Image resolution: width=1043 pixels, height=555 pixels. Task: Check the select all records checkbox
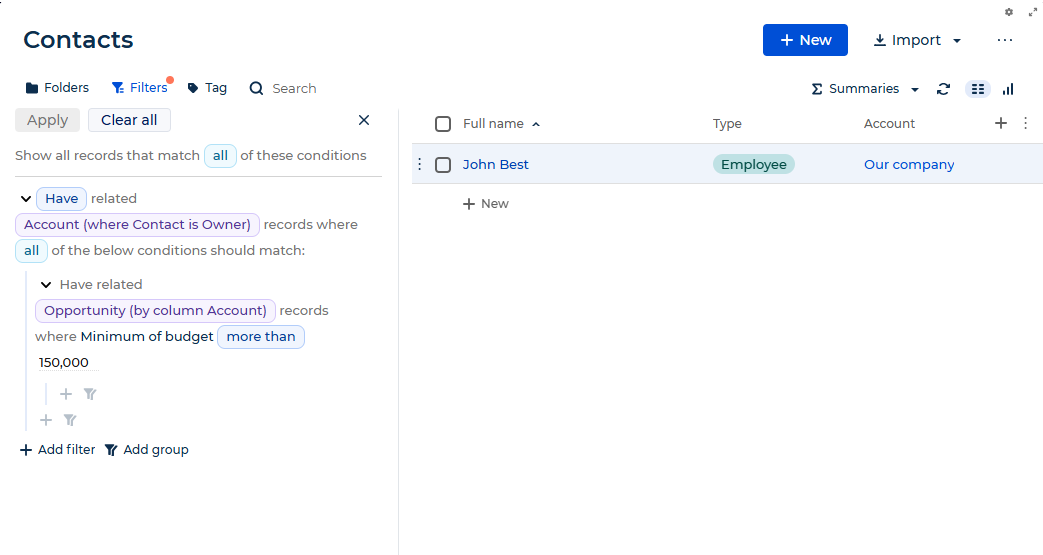(443, 124)
